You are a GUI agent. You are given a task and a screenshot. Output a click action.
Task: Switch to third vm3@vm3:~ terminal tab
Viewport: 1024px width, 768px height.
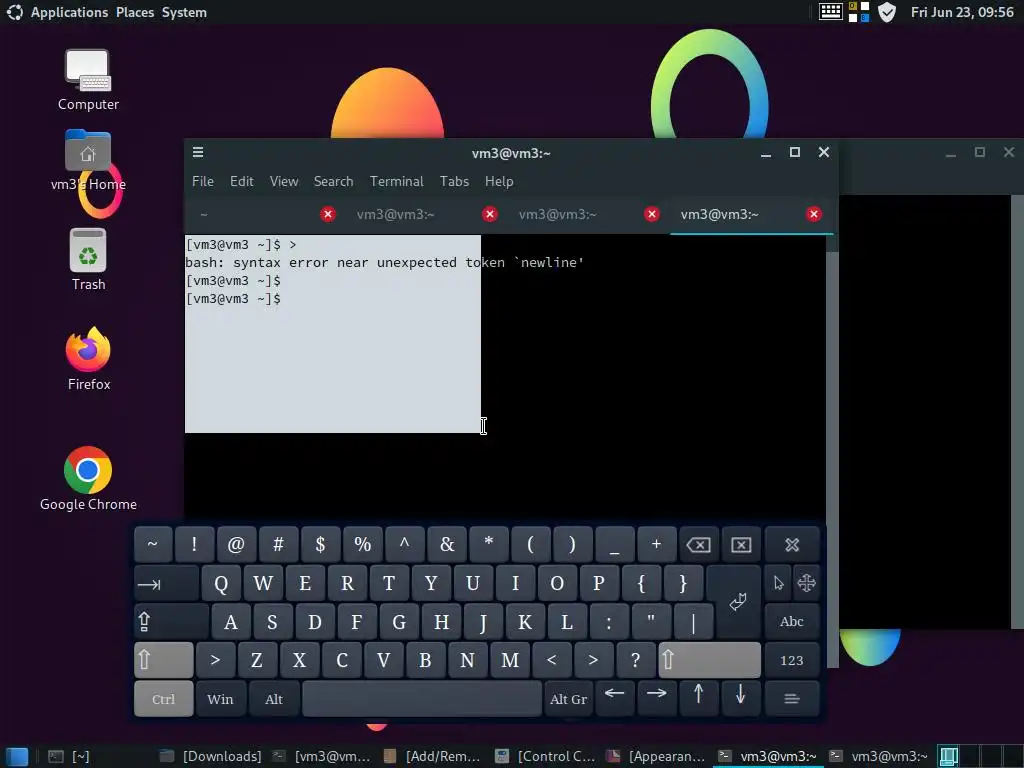(558, 214)
